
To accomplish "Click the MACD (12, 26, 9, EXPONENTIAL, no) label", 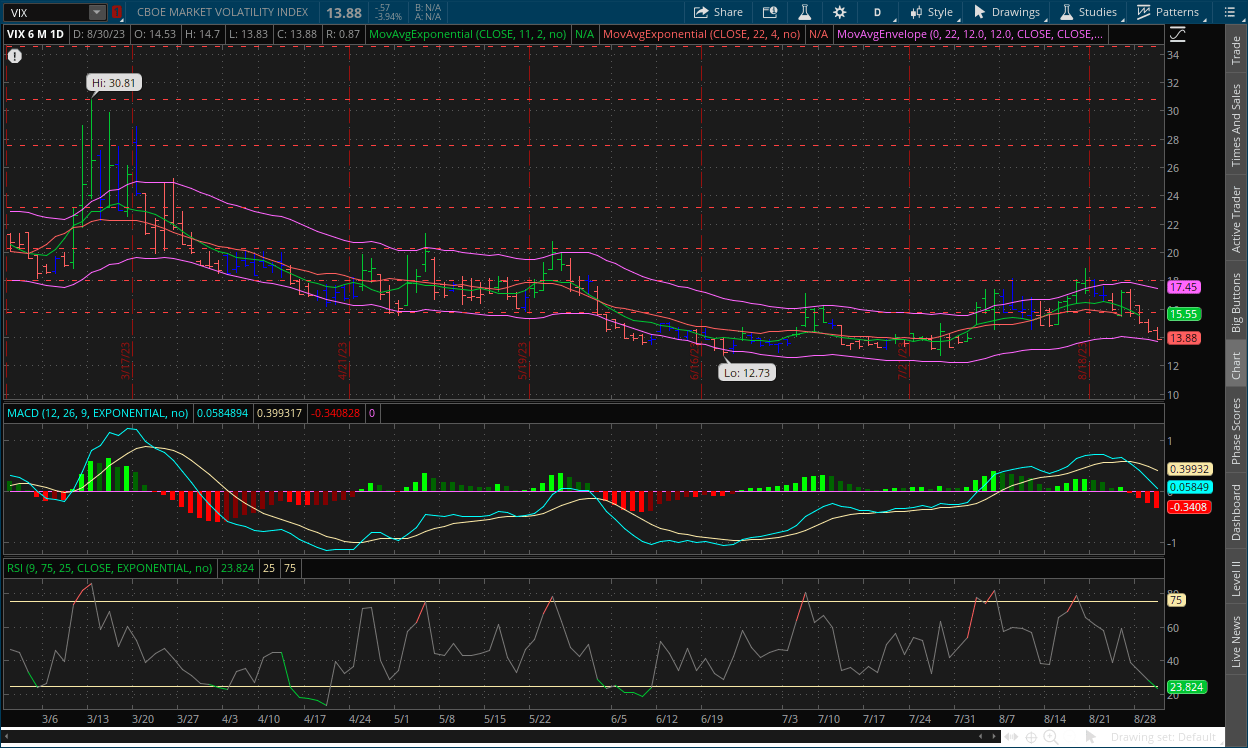I will 98,412.
